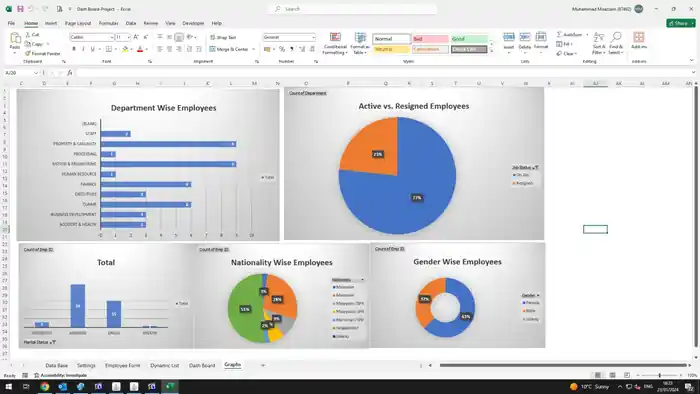Open the Name Box dropdown arrow
Screen dimensions: 700x394
point(36,73)
